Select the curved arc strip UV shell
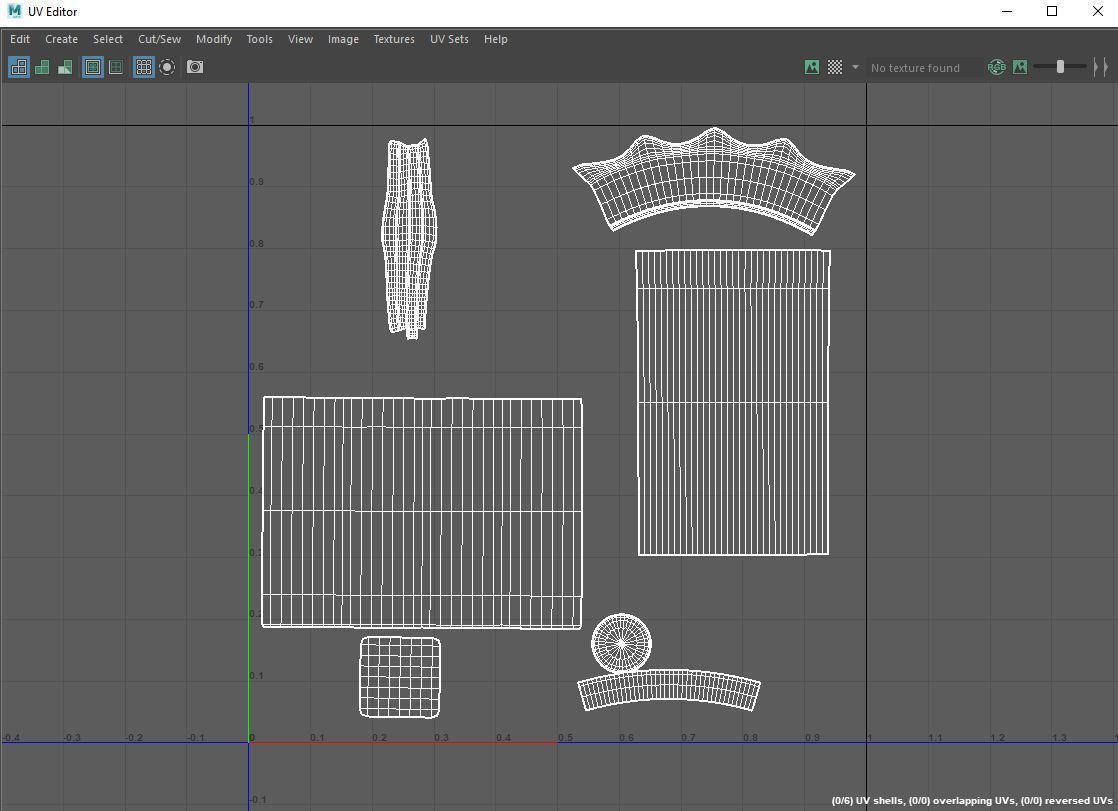 tap(669, 685)
